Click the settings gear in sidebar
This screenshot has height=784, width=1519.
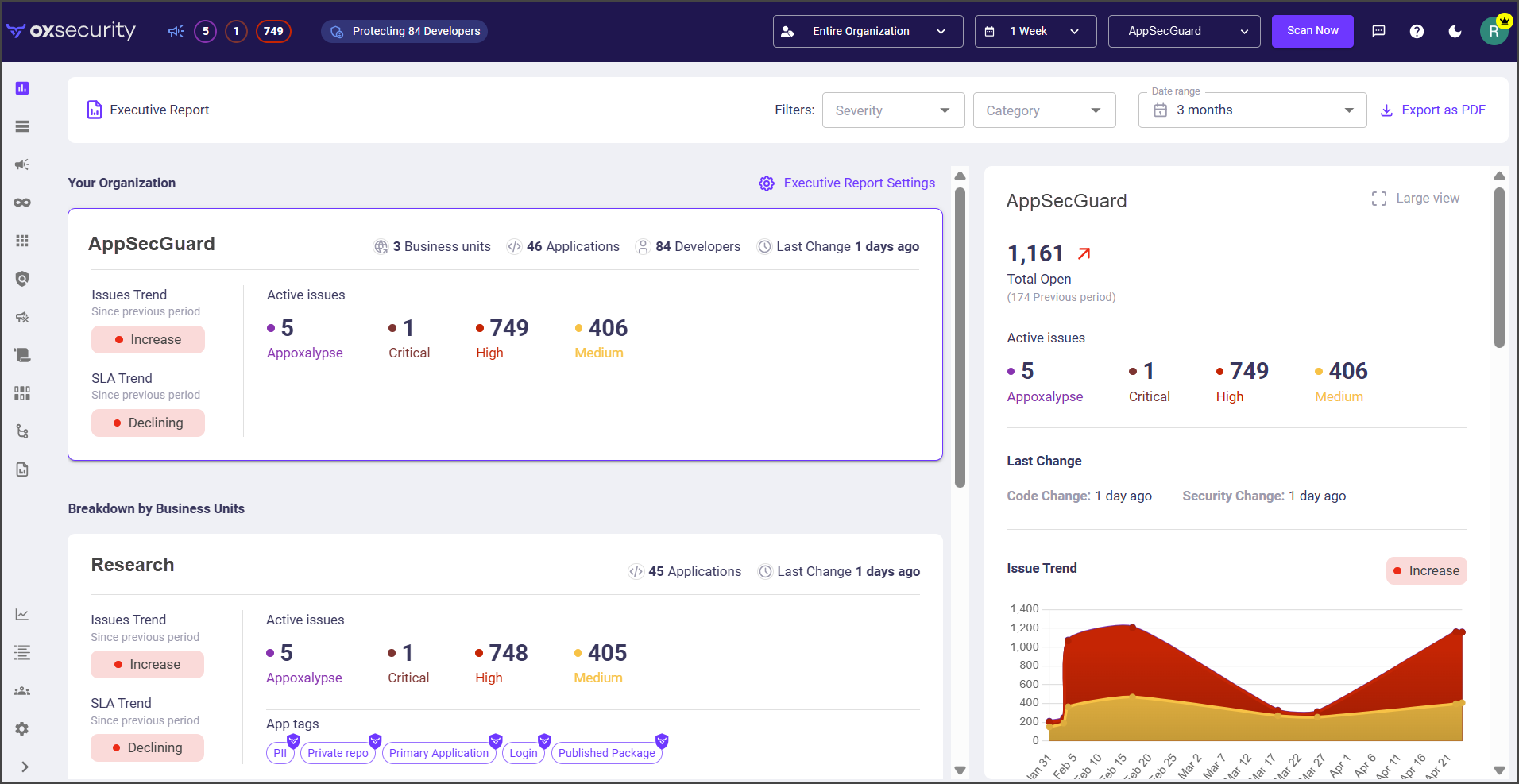(x=22, y=728)
